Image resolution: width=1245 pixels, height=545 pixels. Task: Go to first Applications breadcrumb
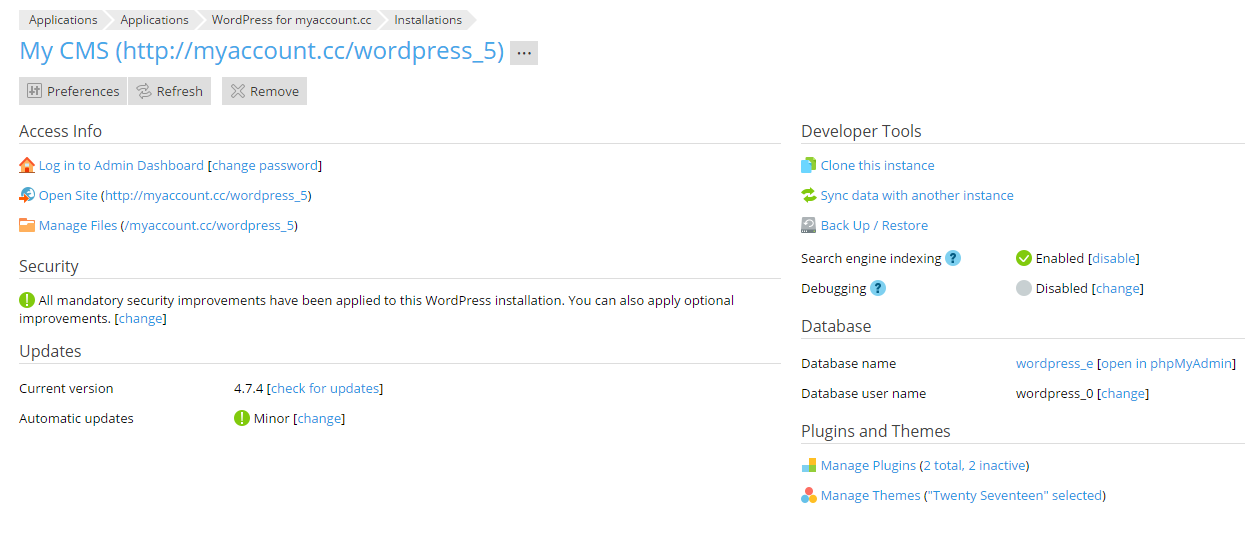(x=63, y=19)
